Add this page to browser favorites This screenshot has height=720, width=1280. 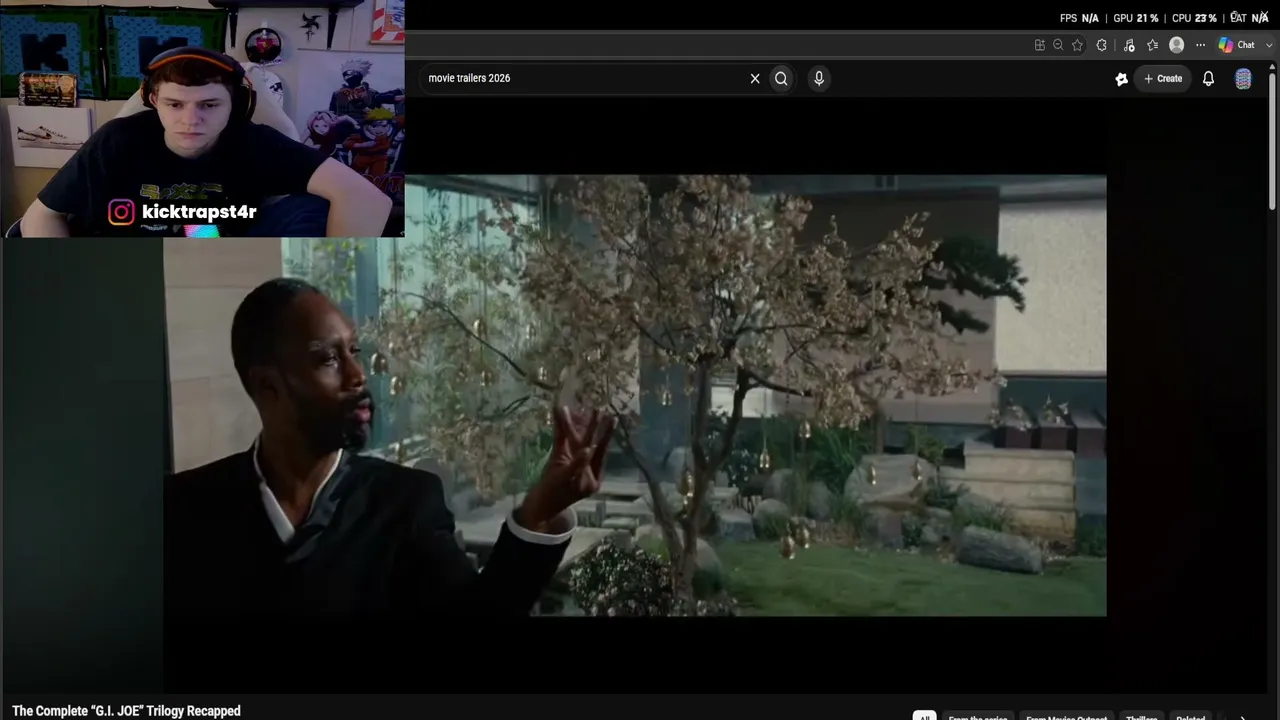[x=1077, y=45]
